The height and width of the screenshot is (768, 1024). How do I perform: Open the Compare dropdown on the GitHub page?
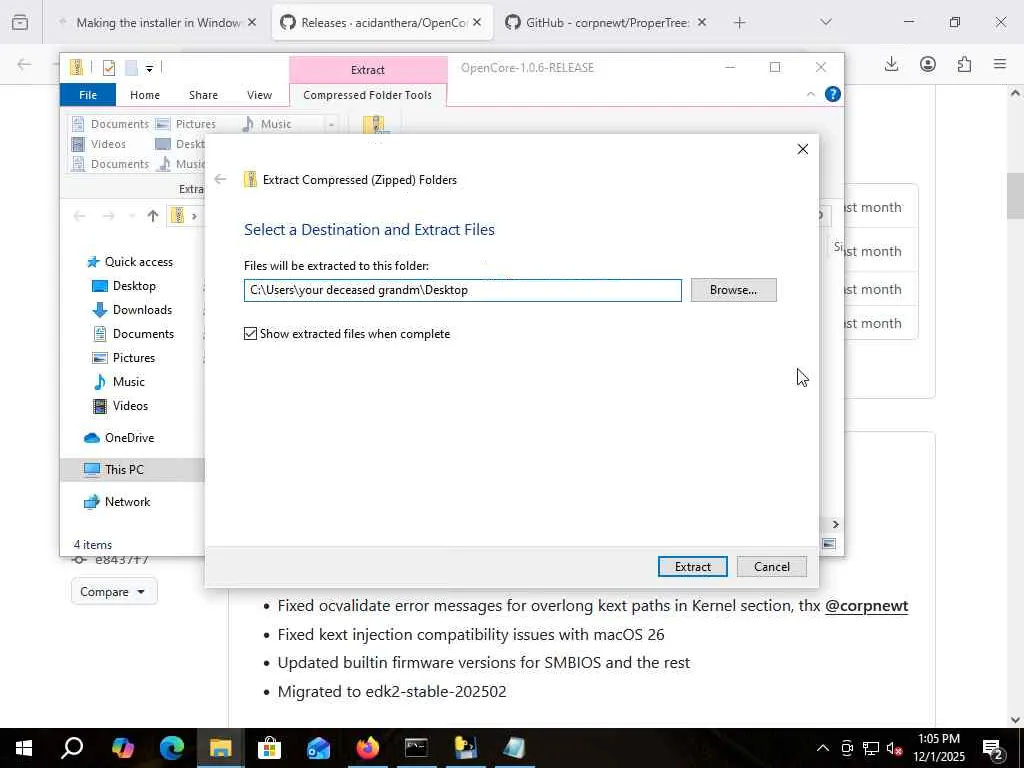[114, 592]
